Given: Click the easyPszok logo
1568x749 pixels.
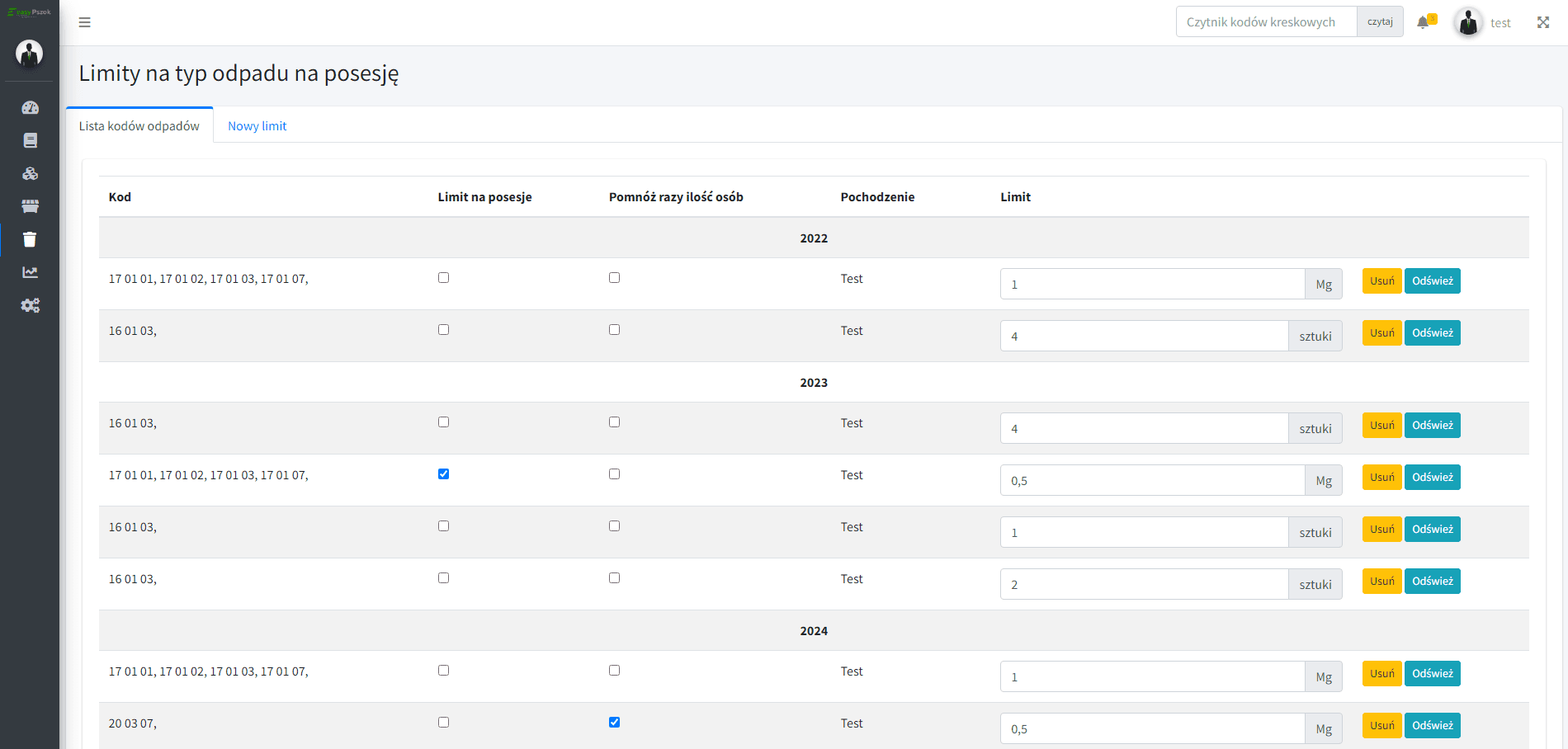Looking at the screenshot, I should pyautogui.click(x=30, y=12).
